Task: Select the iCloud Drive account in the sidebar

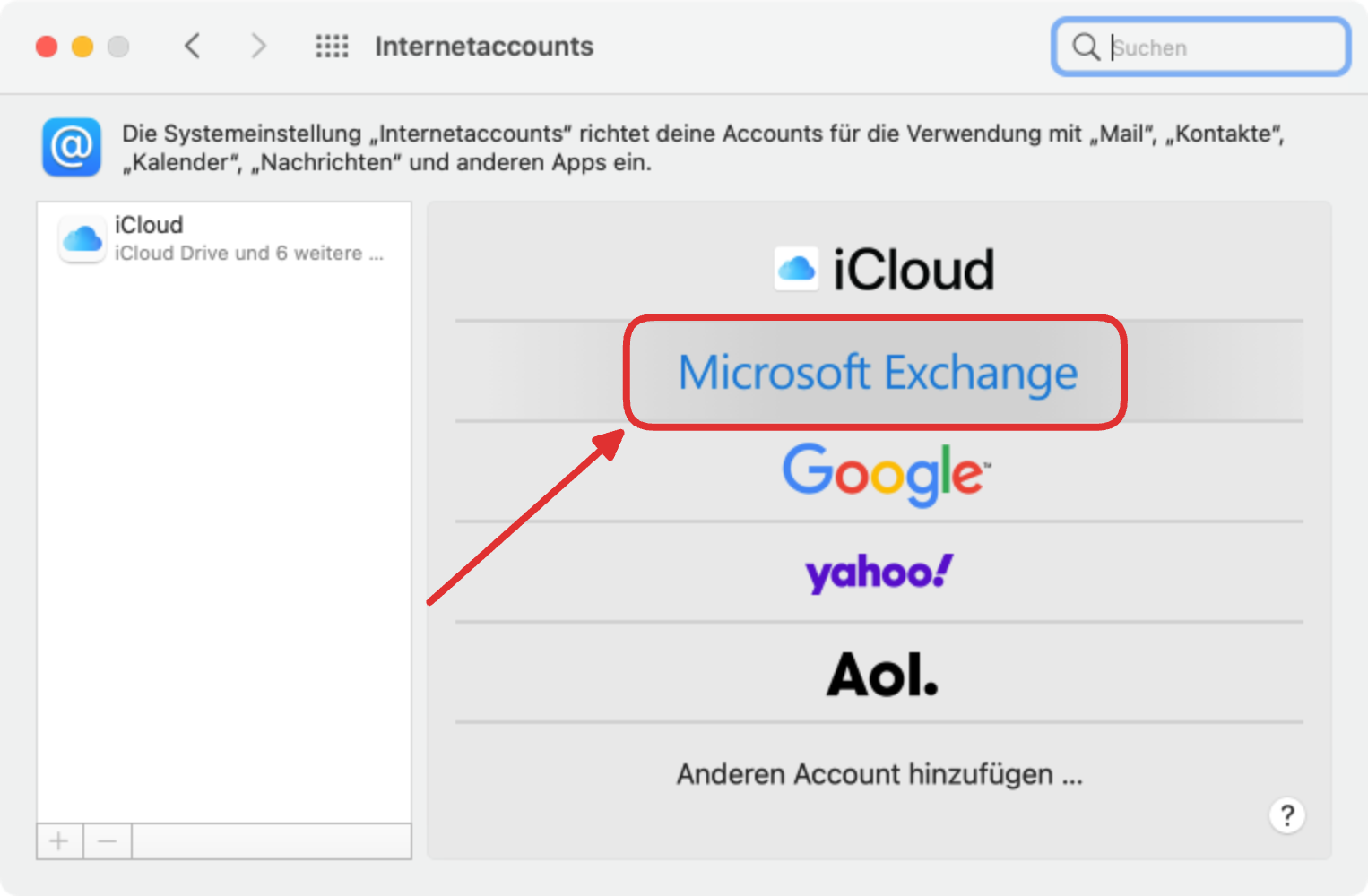Action: tap(224, 238)
